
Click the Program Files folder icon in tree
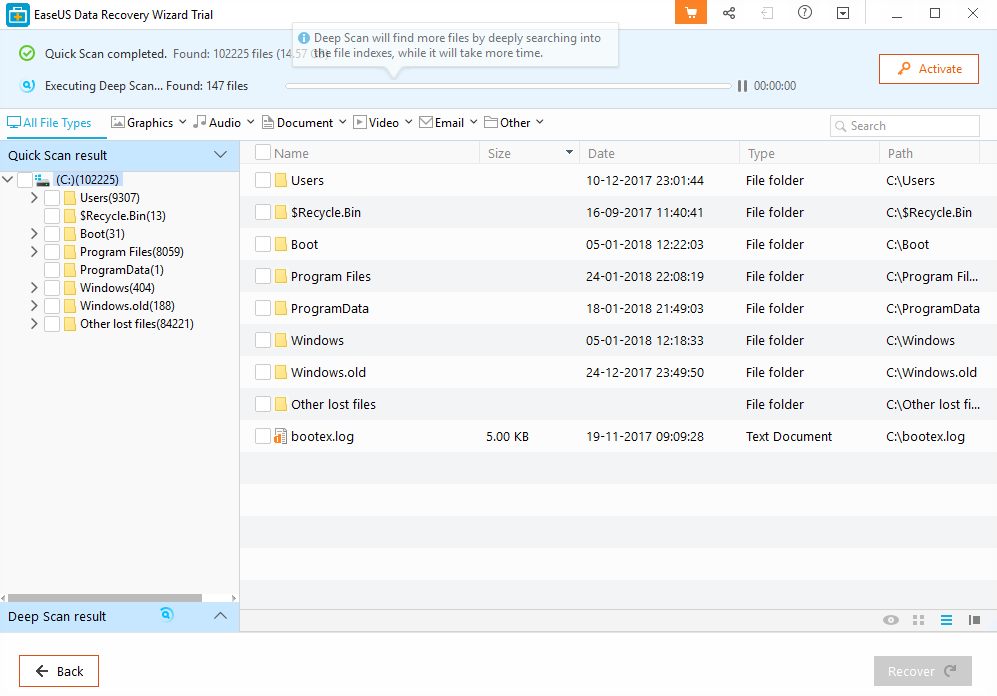click(70, 252)
